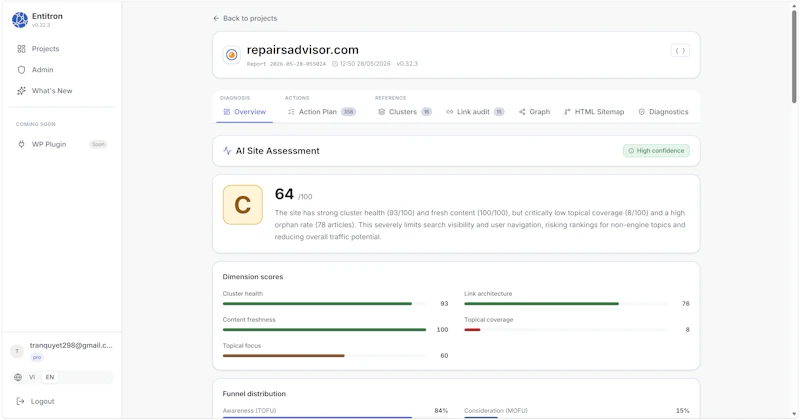Click the Diagnostics check icon
The height and width of the screenshot is (420, 800).
pyautogui.click(x=642, y=112)
